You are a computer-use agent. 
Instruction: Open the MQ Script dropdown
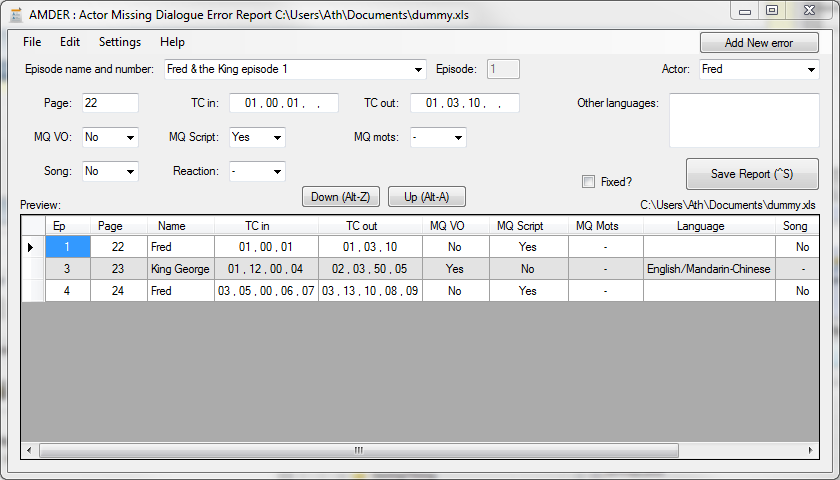[277, 138]
